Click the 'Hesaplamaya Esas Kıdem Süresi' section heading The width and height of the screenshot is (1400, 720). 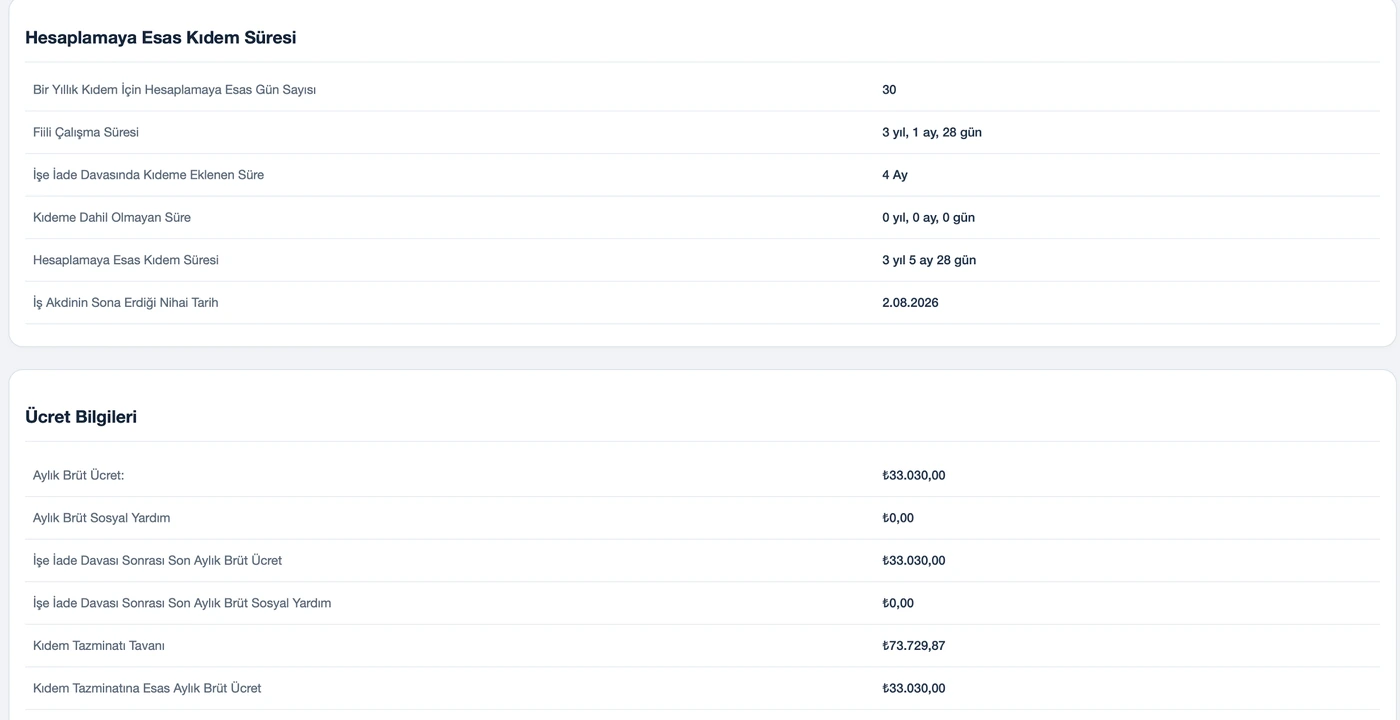pos(160,38)
